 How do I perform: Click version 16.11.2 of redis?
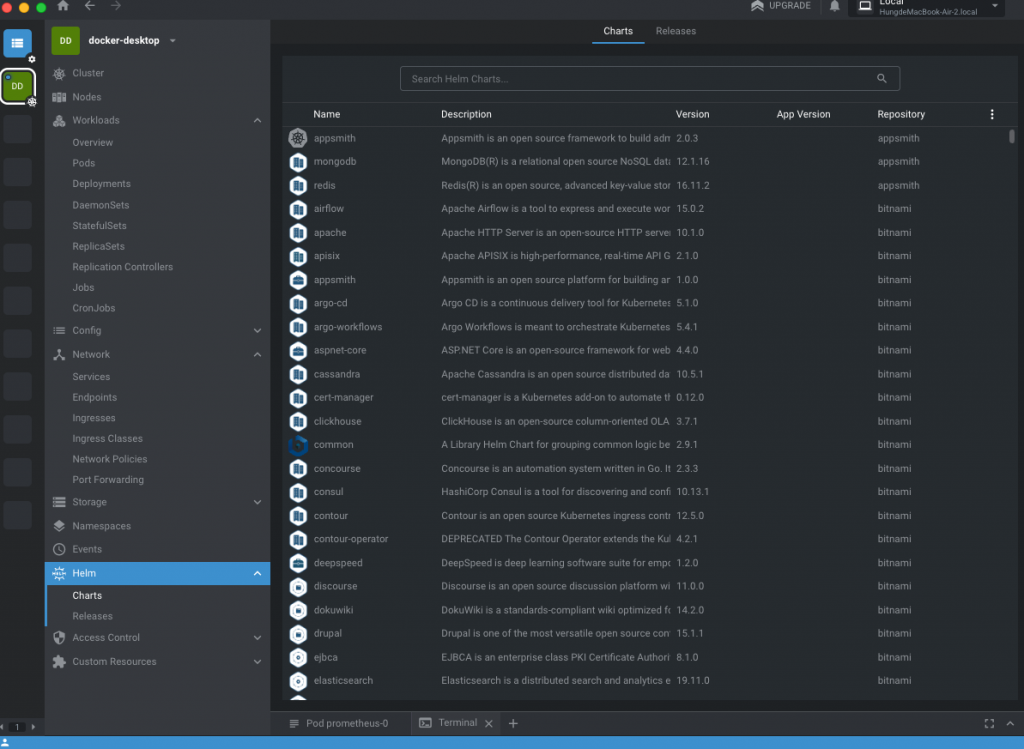pos(692,185)
